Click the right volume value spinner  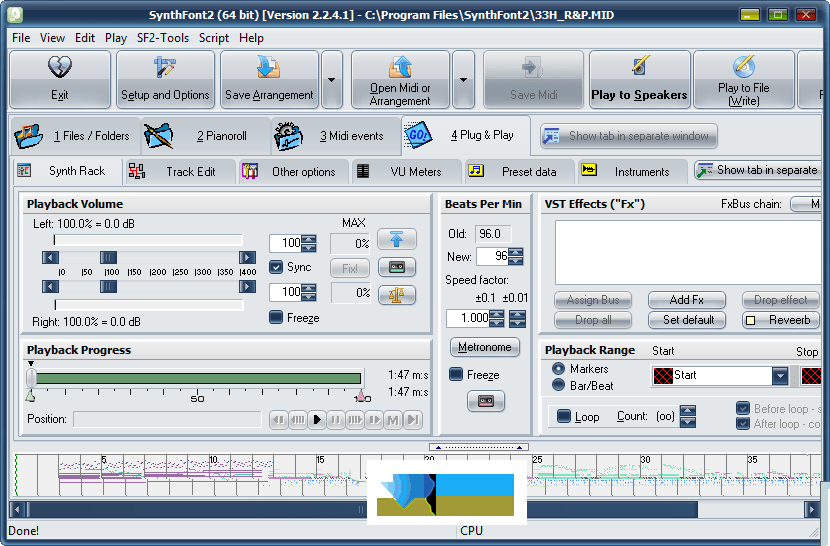click(x=309, y=292)
